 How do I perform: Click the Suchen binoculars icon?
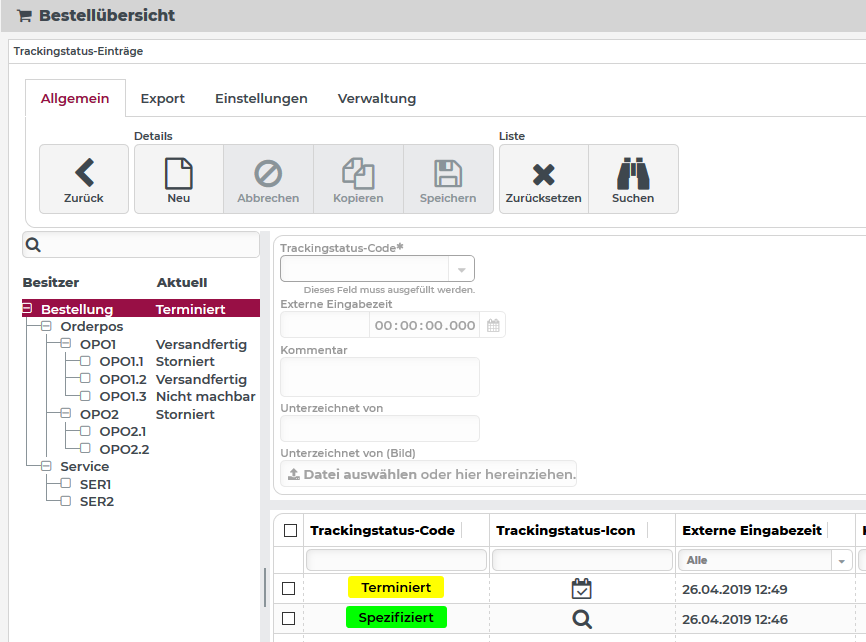[633, 174]
